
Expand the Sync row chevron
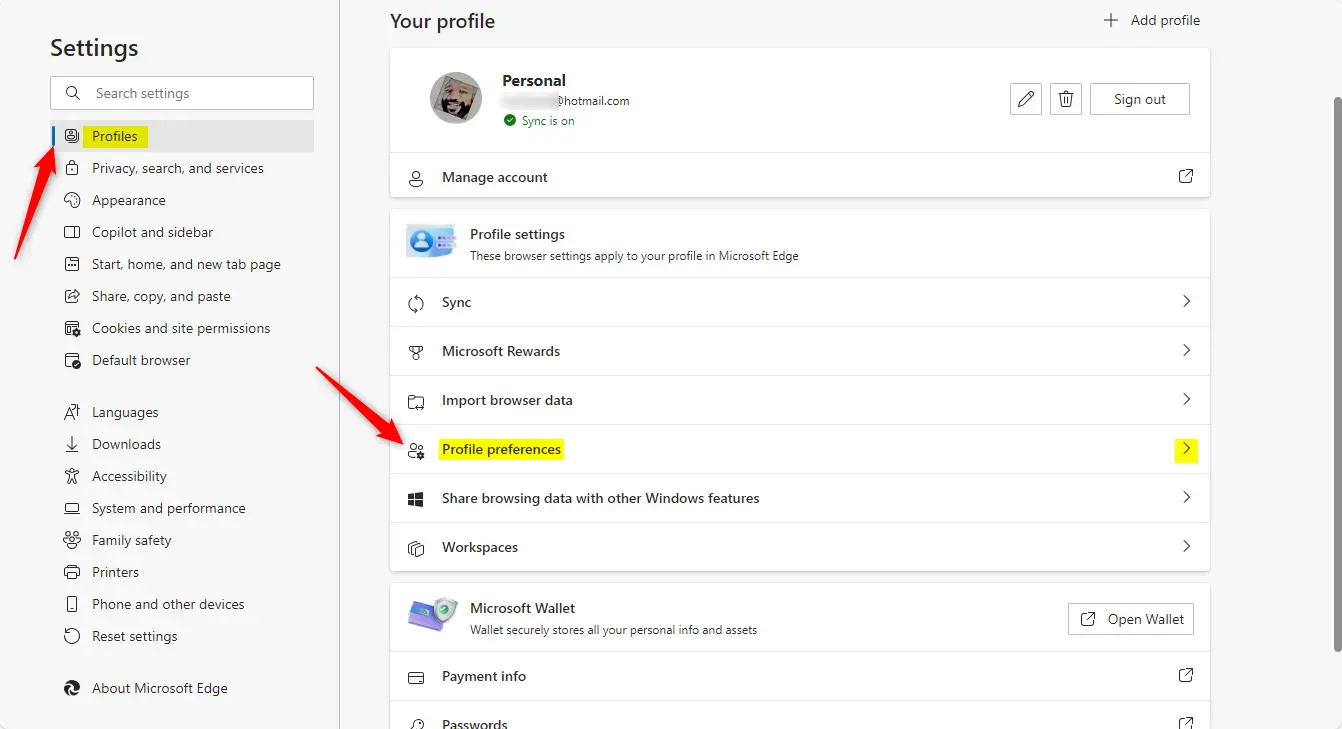coord(1186,302)
